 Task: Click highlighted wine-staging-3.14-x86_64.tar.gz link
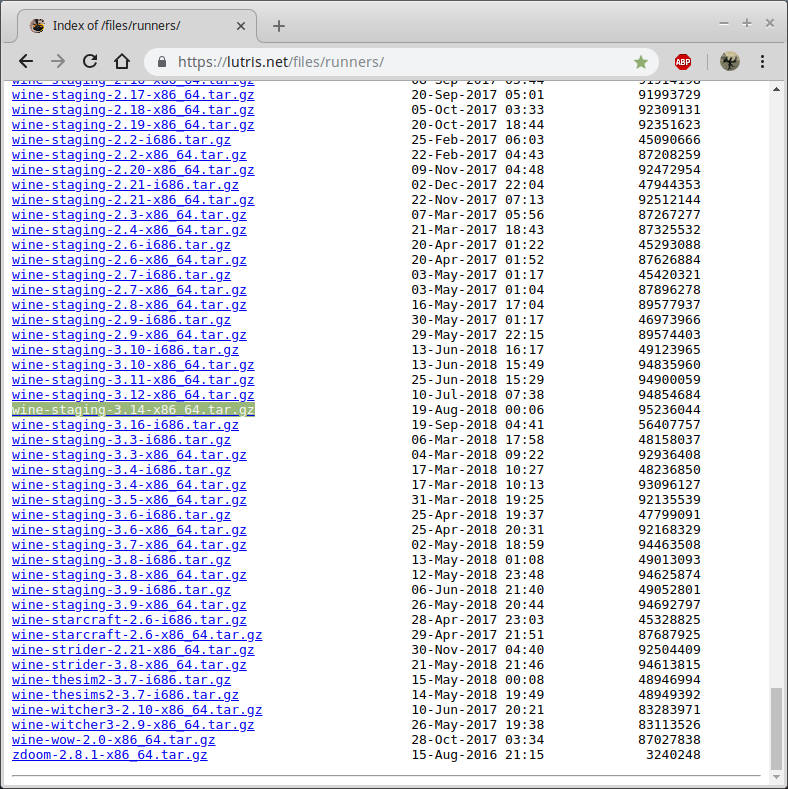point(133,410)
